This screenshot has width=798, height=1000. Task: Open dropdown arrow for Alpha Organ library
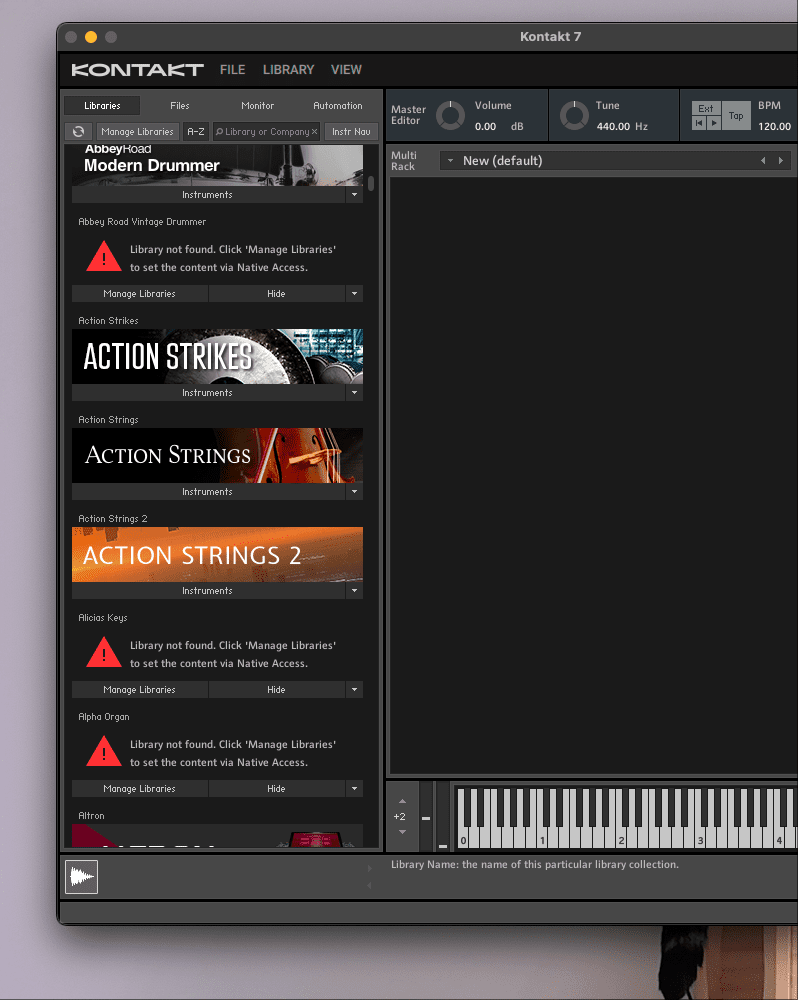tap(355, 788)
